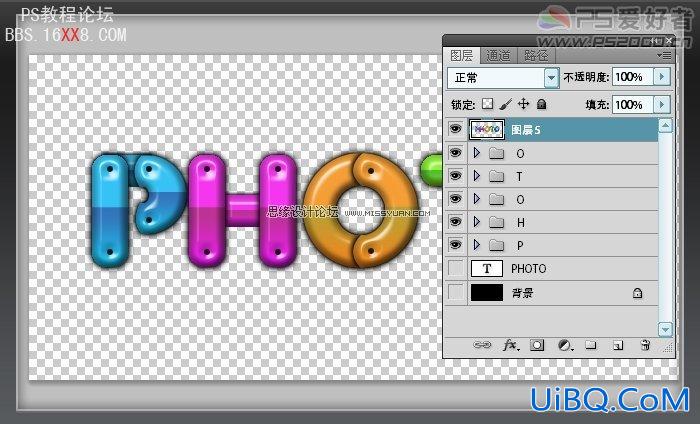Select the 图层 5 layer name
Screen dimensions: 700x424
525,130
